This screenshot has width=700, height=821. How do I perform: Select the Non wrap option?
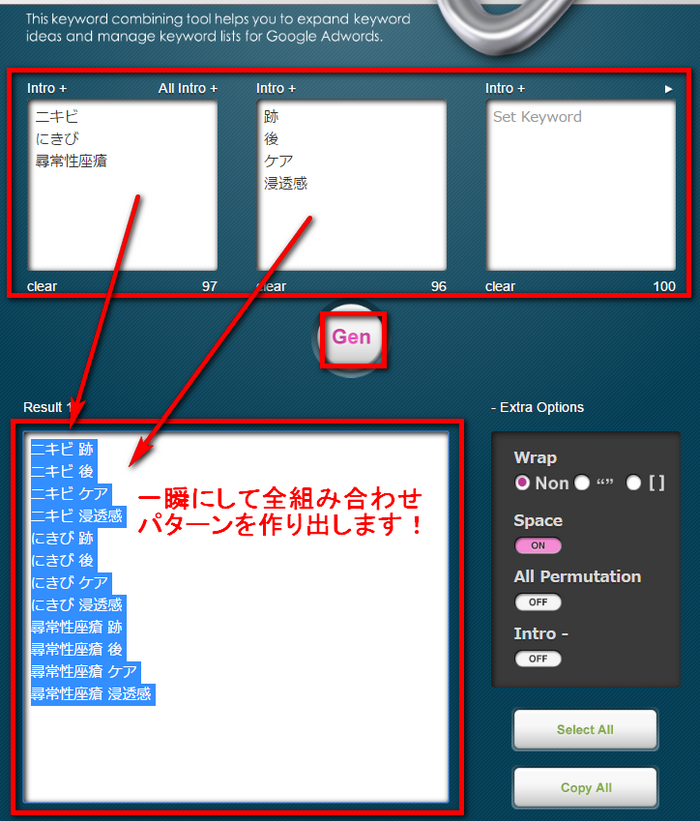(522, 483)
